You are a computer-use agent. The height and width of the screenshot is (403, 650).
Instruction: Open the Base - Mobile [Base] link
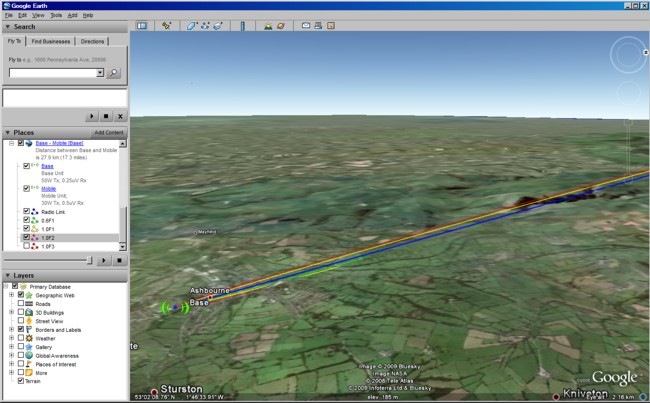59,143
